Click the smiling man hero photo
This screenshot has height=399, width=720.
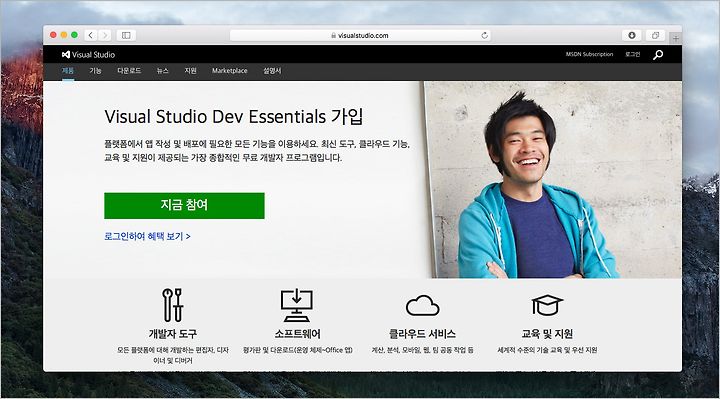[x=553, y=180]
